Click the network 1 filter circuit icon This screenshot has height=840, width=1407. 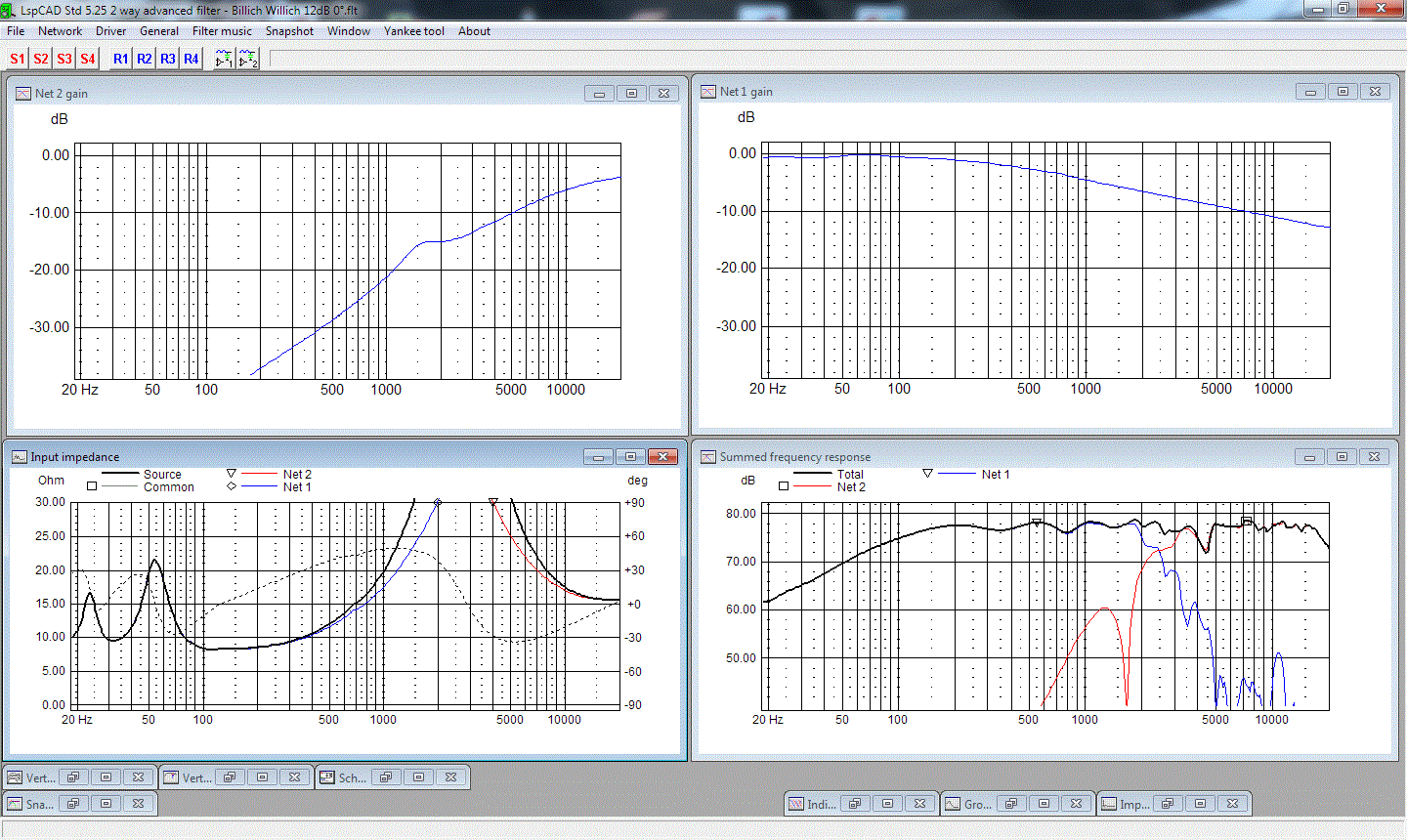224,59
